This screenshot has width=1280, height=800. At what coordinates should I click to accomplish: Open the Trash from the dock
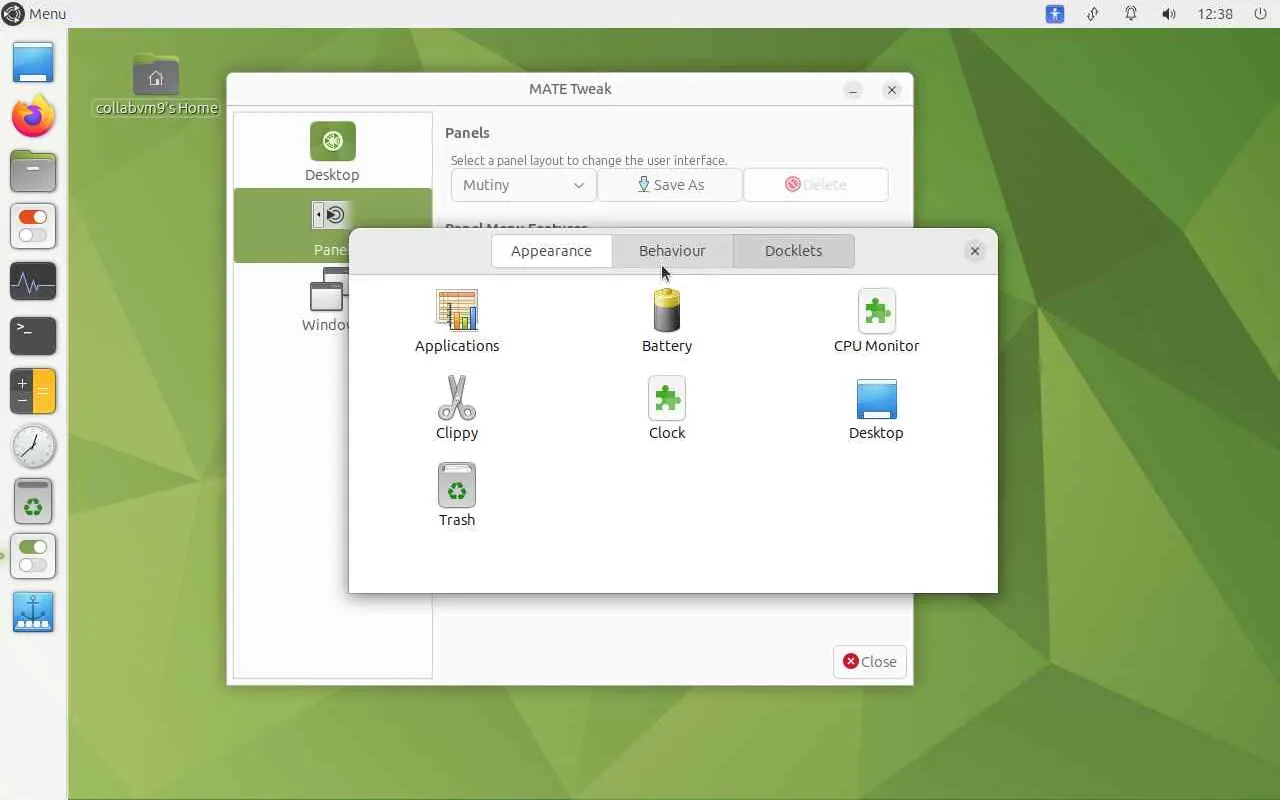pyautogui.click(x=33, y=501)
